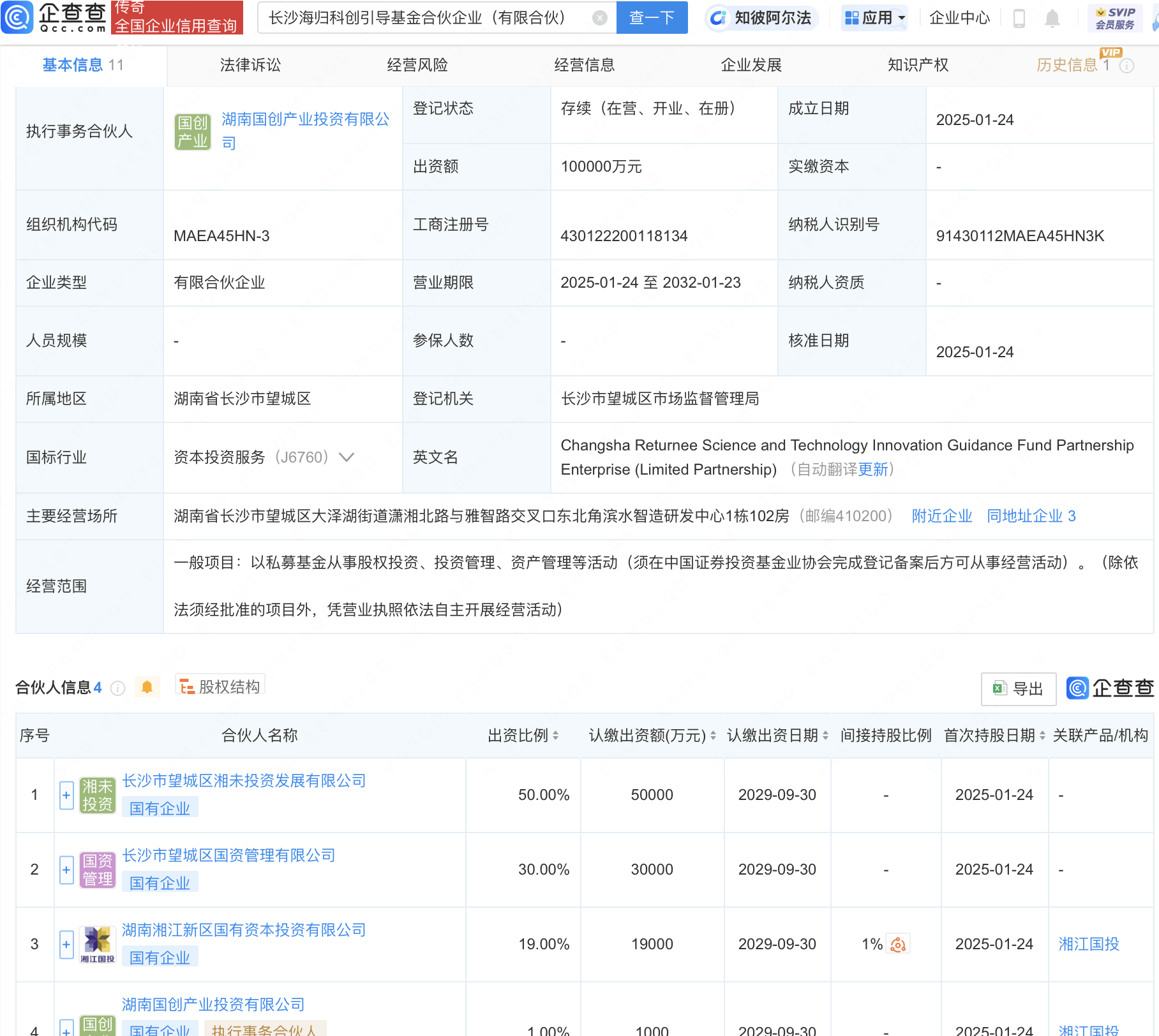
Task: Switch to 经营信息 tab
Action: [x=585, y=65]
